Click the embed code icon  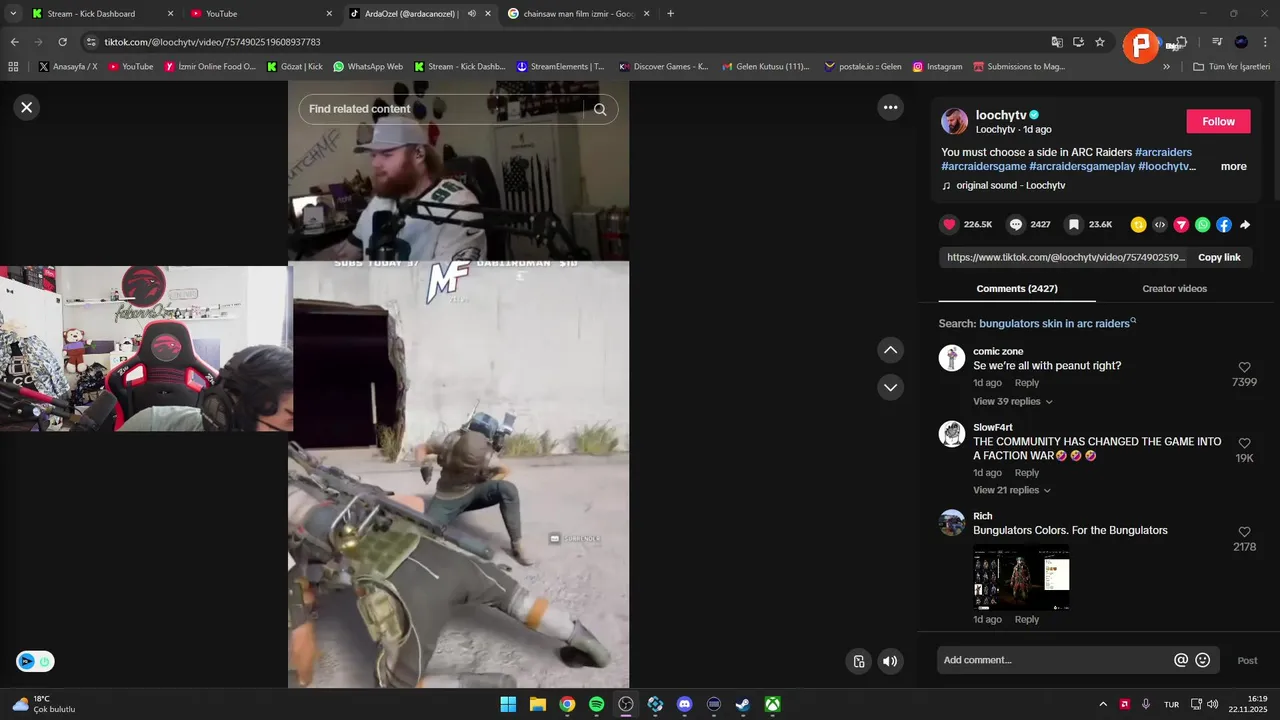click(1160, 225)
